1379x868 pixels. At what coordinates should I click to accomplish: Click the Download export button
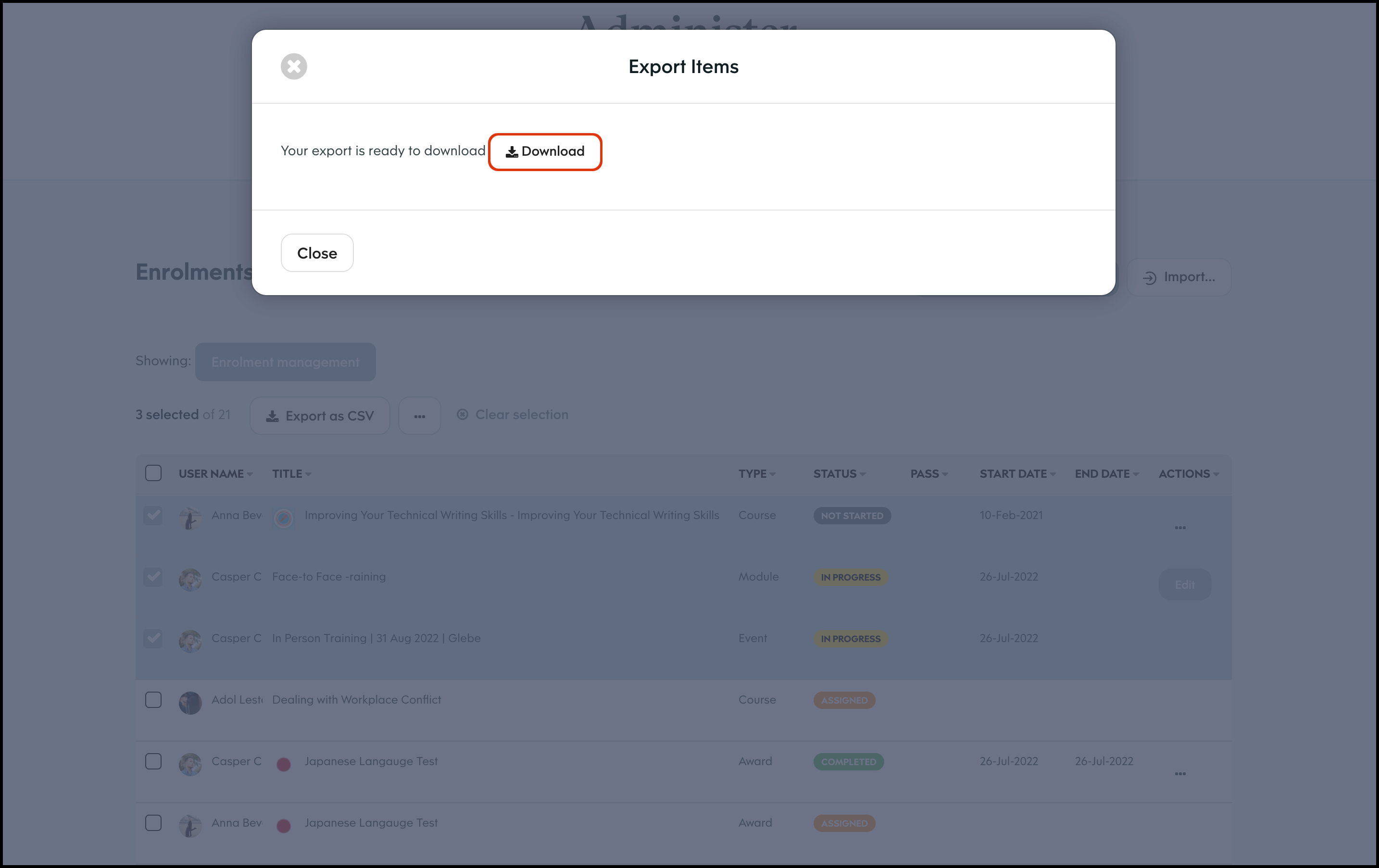coord(545,152)
